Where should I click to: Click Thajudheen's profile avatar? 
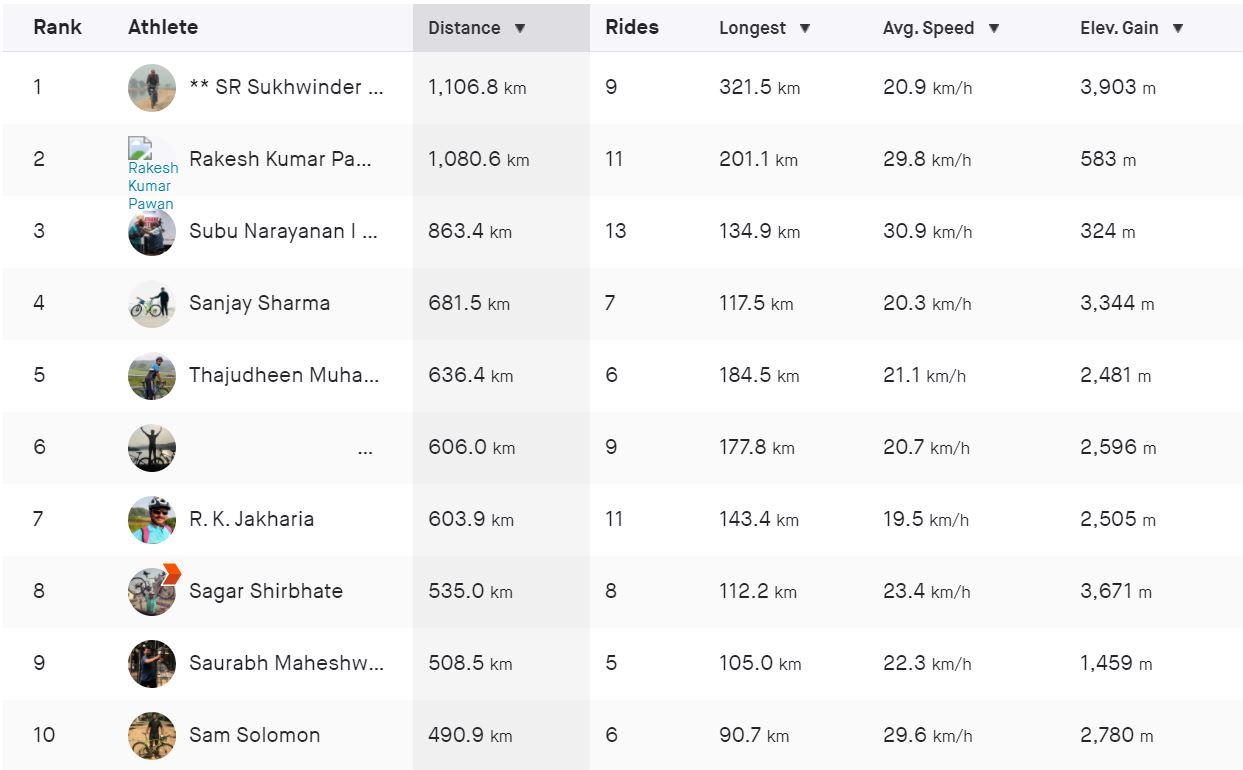point(152,376)
